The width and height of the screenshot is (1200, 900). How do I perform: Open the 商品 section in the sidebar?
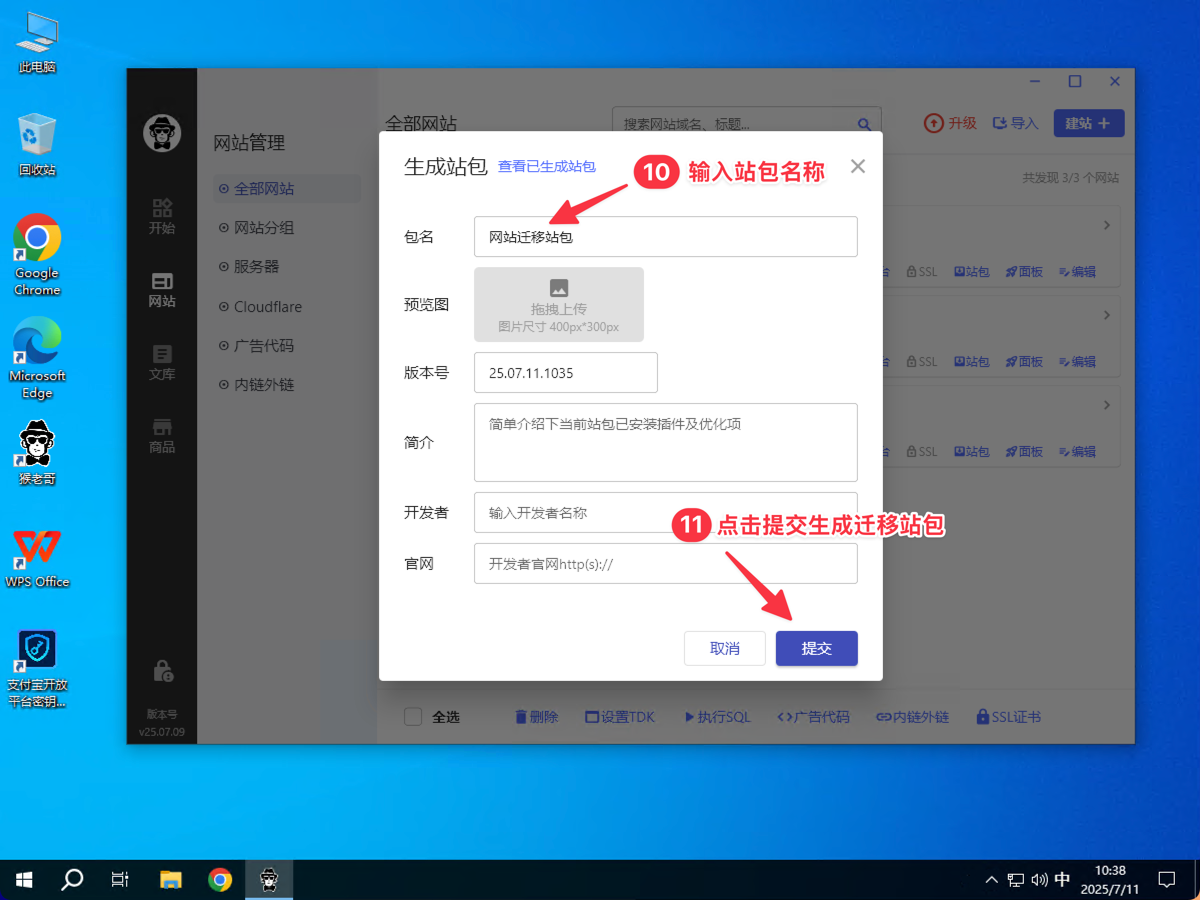coord(162,435)
